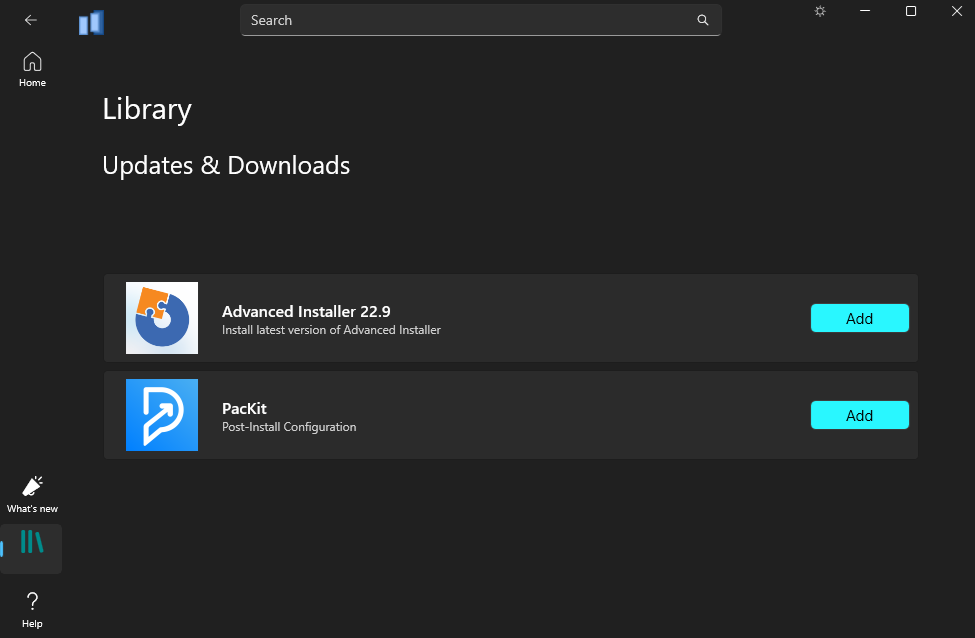Select the 'PacKit' title text

(x=244, y=408)
